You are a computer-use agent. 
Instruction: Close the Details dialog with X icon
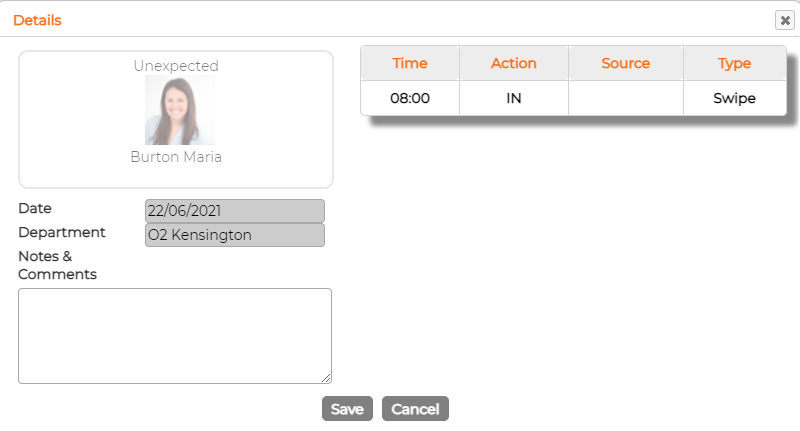click(x=785, y=20)
